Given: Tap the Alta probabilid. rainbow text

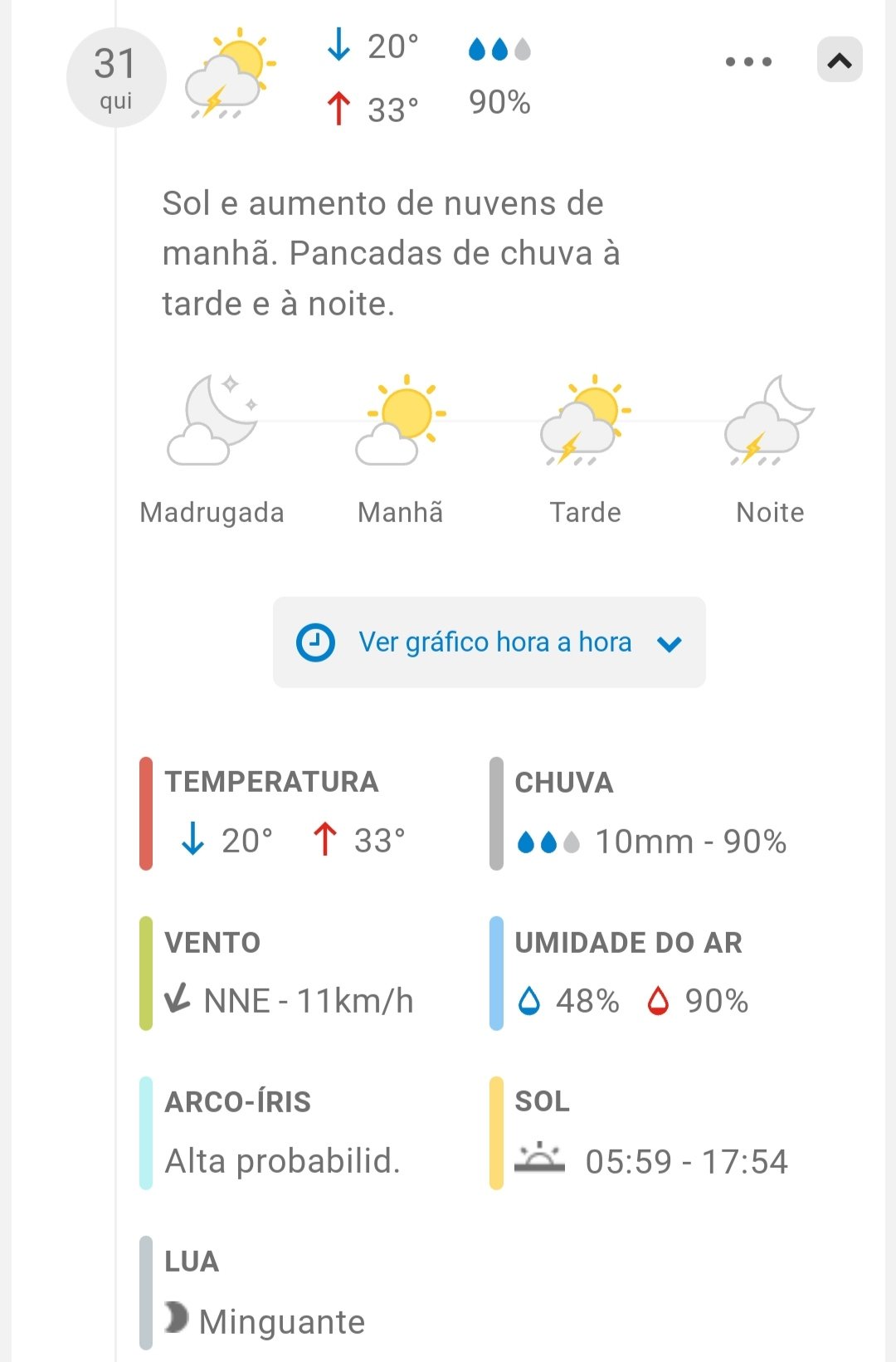Looking at the screenshot, I should 283,1161.
